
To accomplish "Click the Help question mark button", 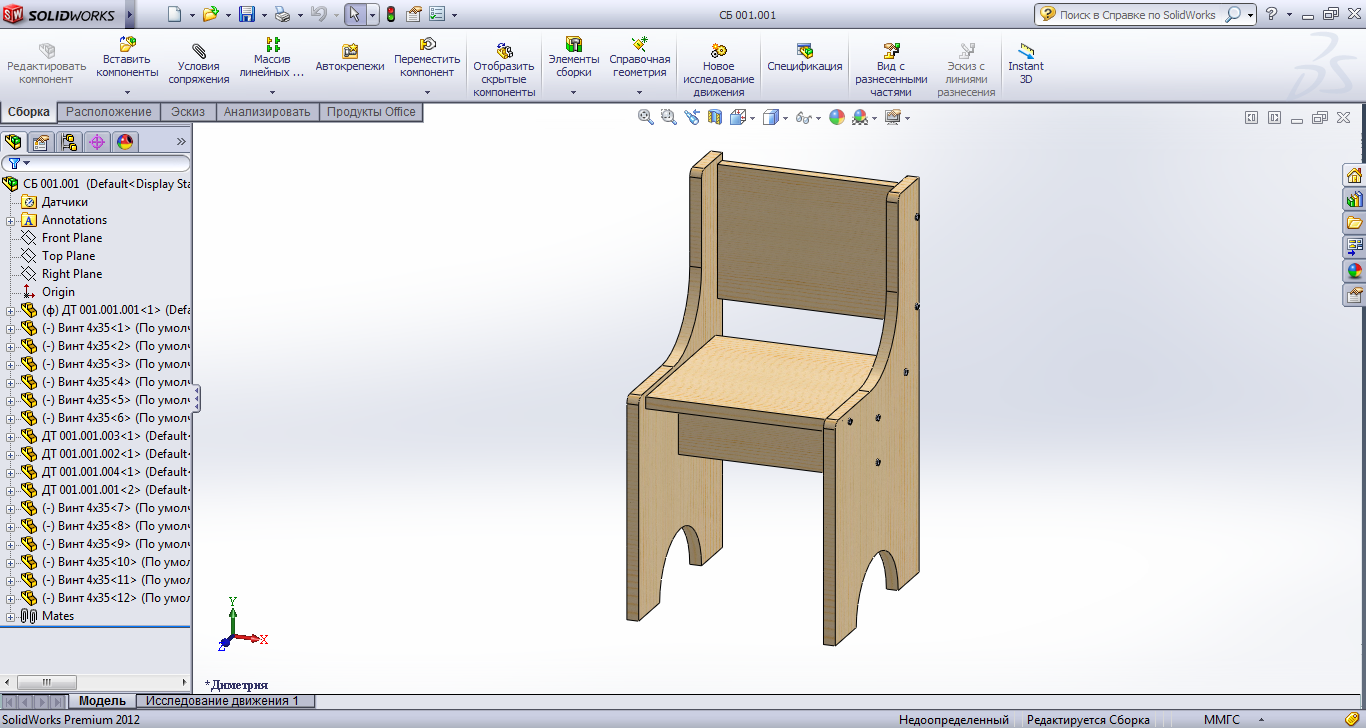I will tap(1272, 14).
